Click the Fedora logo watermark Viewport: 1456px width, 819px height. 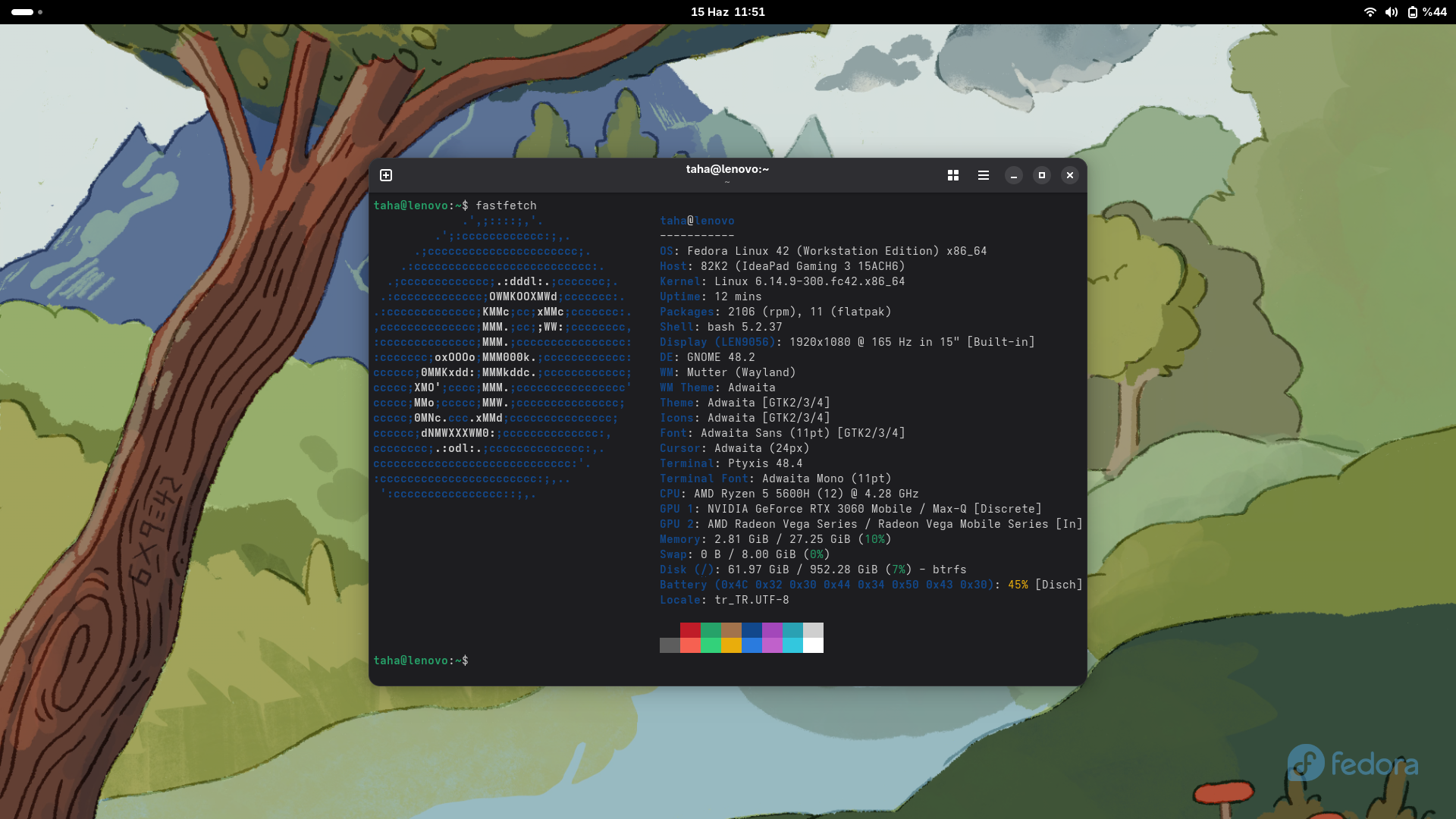tap(1352, 763)
